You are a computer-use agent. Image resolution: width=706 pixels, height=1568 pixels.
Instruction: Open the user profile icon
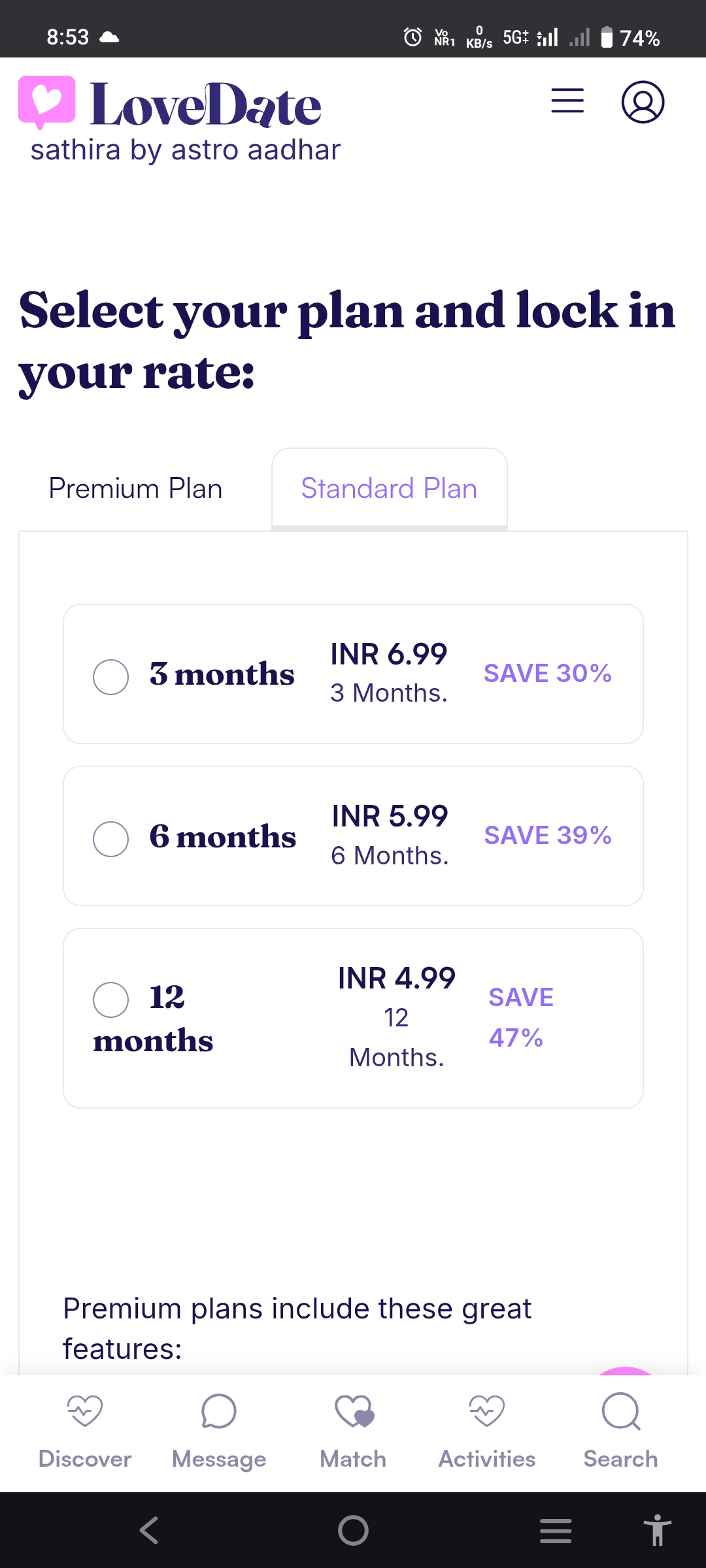tap(643, 102)
